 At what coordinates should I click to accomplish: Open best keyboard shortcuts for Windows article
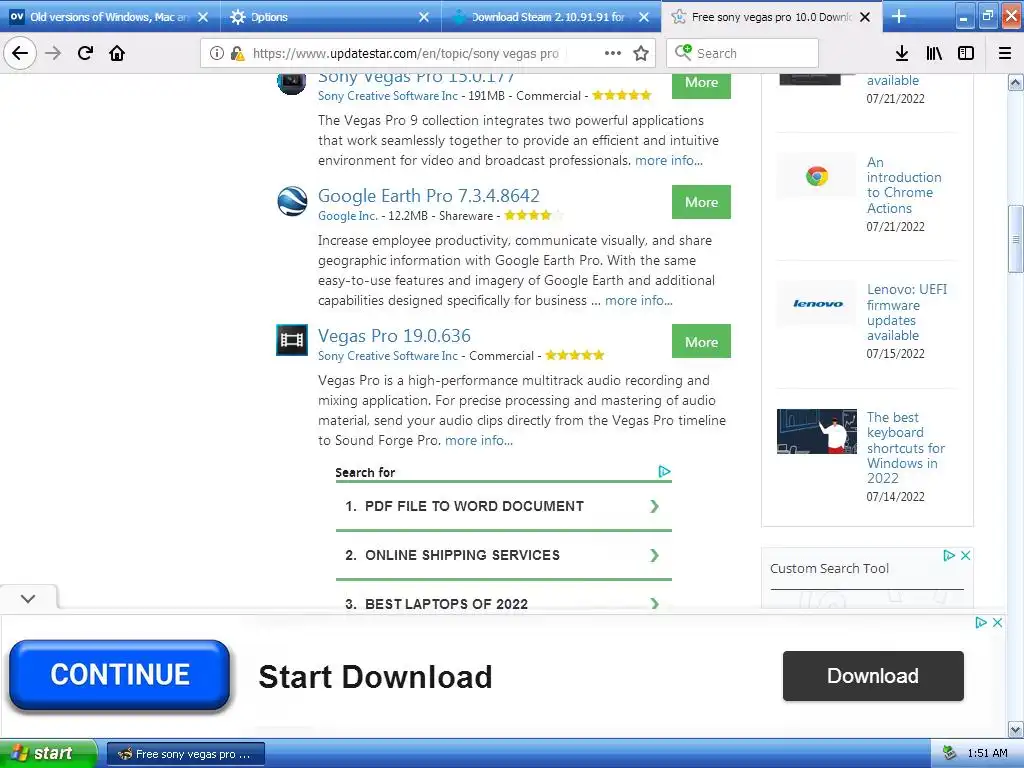click(906, 447)
